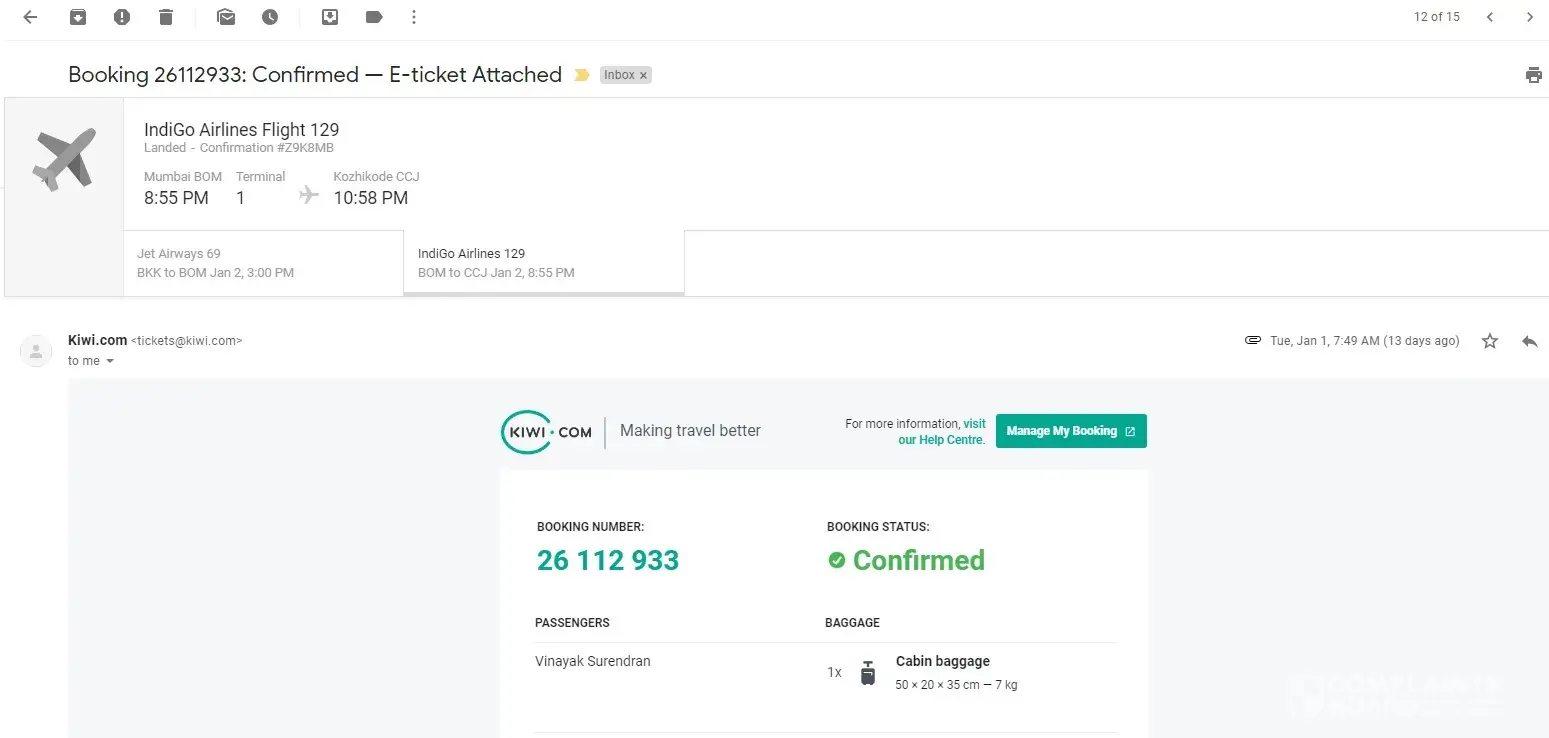The width and height of the screenshot is (1549, 738).
Task: Move email to another folder
Action: pos(330,17)
